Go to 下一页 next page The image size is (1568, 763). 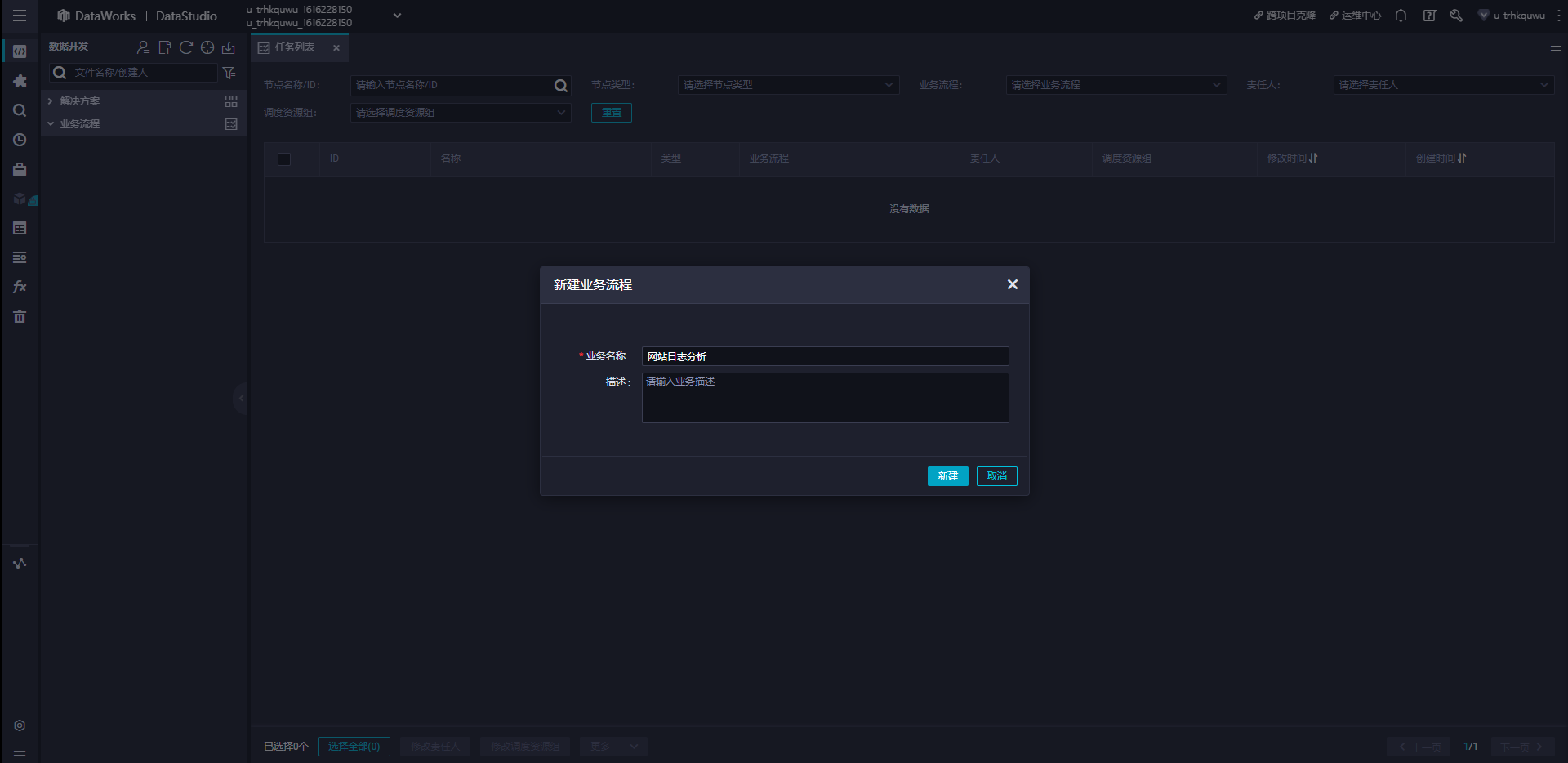point(1522,747)
